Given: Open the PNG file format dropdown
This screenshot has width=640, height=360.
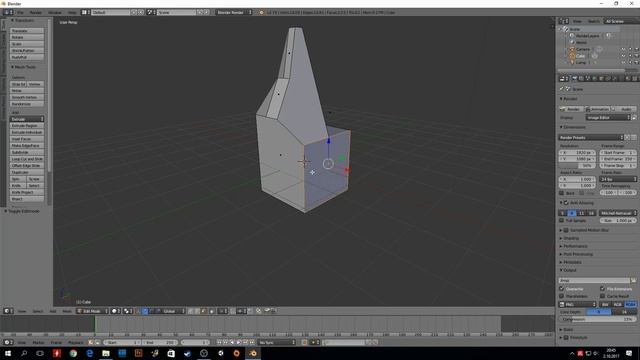Looking at the screenshot, I should (x=578, y=304).
